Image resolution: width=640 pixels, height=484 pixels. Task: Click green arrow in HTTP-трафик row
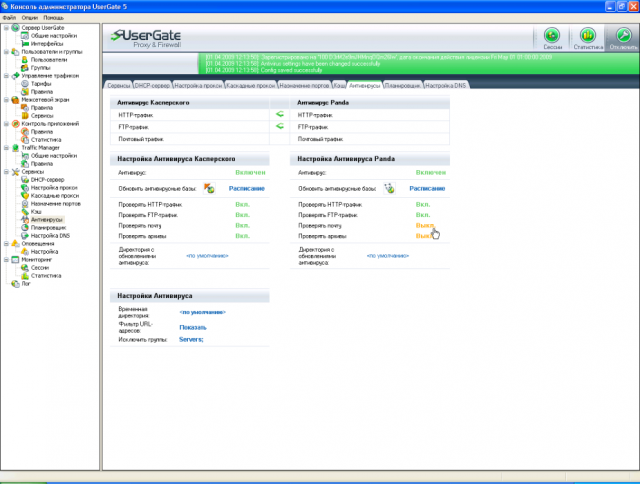tap(280, 114)
